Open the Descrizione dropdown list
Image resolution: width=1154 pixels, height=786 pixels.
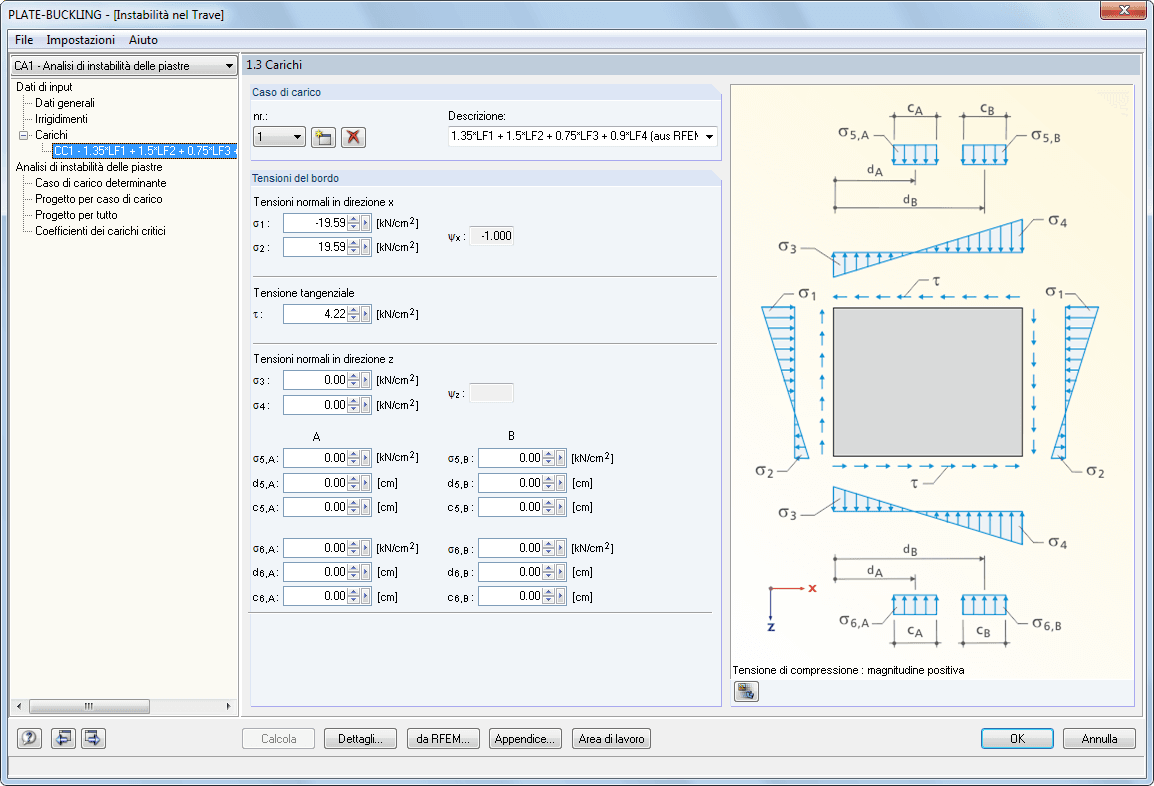709,137
